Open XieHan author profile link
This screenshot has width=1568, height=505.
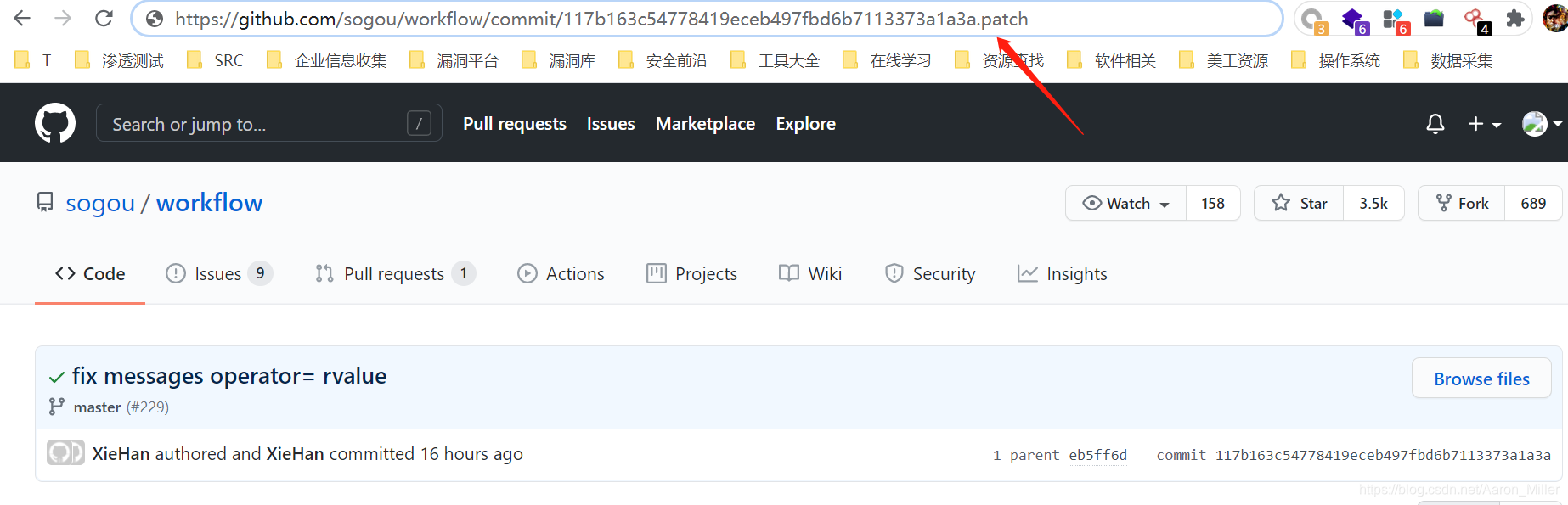tap(121, 454)
